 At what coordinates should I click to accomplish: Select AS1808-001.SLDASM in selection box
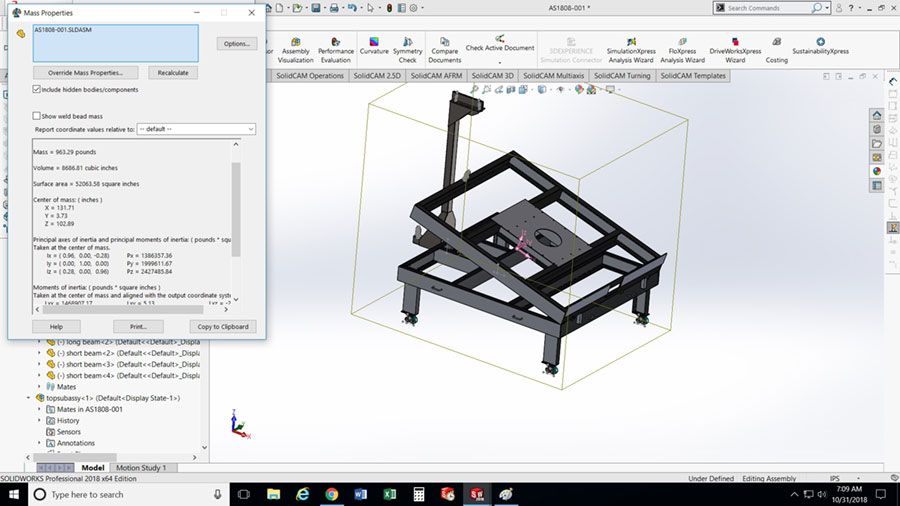click(63, 29)
